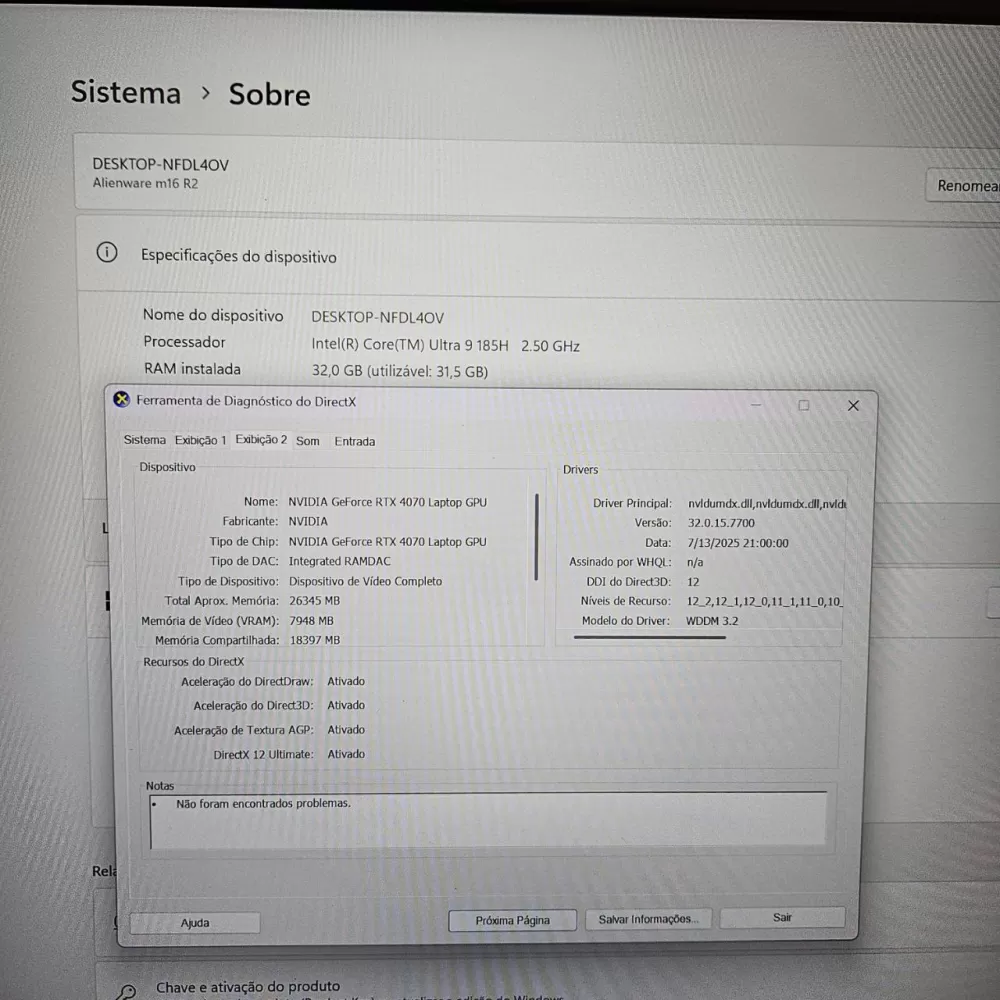Screen dimensions: 1000x1000
Task: Click the driver version 32.0.15.7700
Action: tap(721, 523)
